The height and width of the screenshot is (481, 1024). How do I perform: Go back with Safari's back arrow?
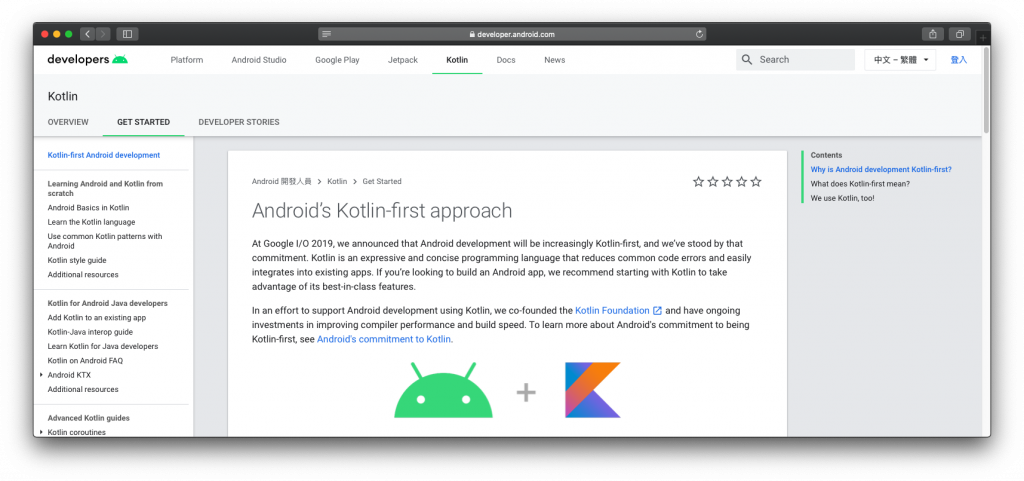point(88,34)
